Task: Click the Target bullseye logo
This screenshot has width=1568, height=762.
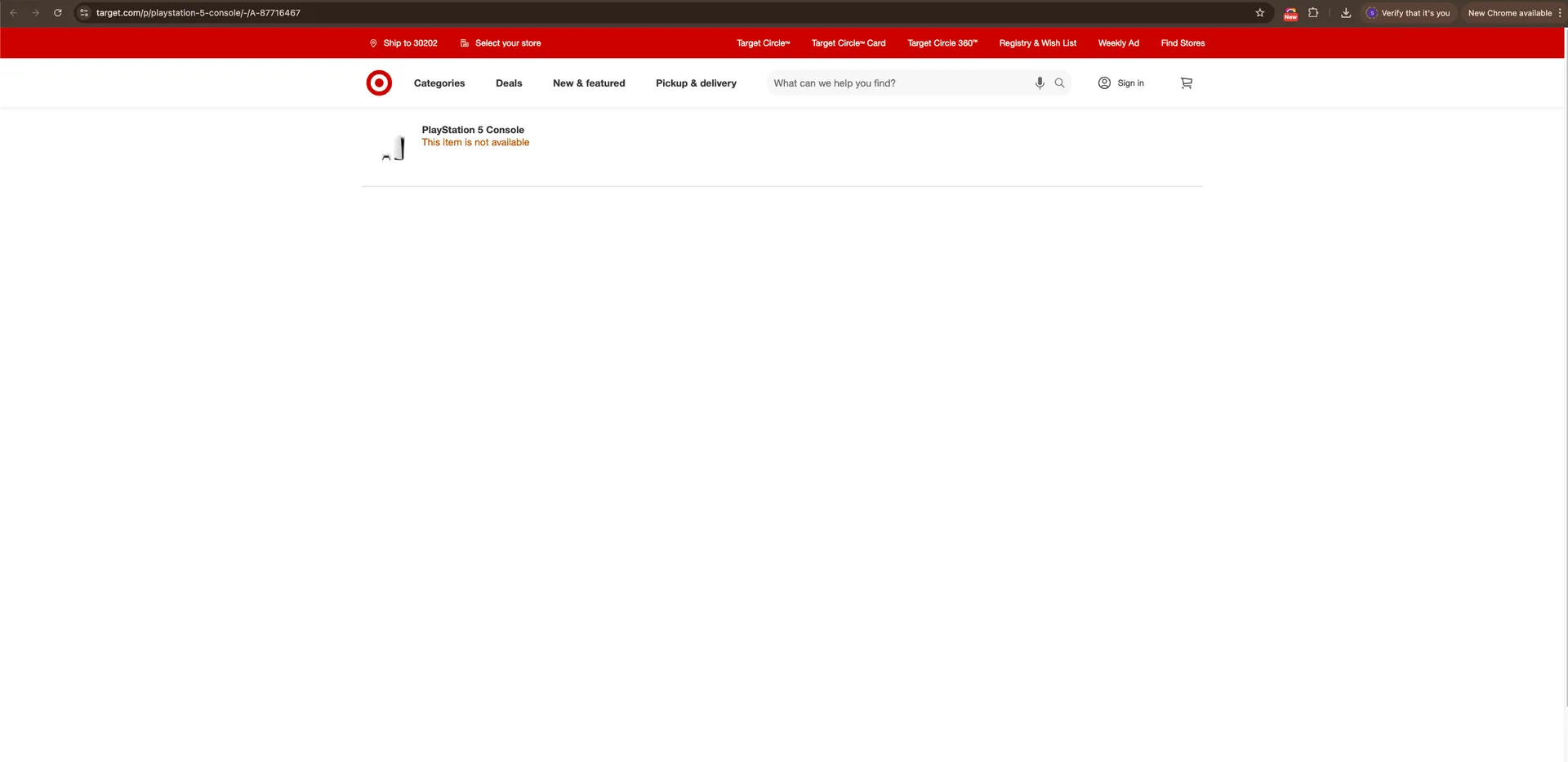Action: click(379, 83)
